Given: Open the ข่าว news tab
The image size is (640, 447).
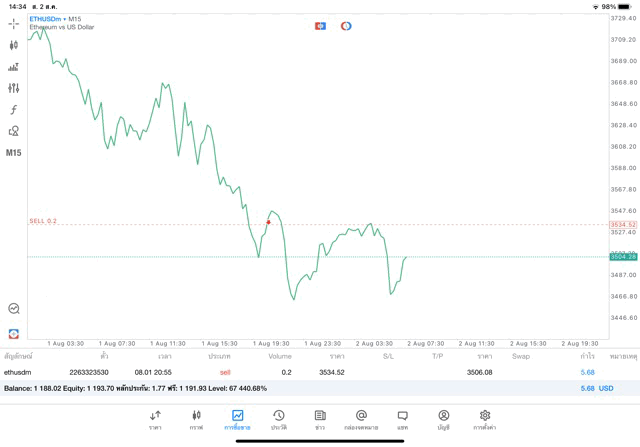Looking at the screenshot, I should click(x=319, y=420).
